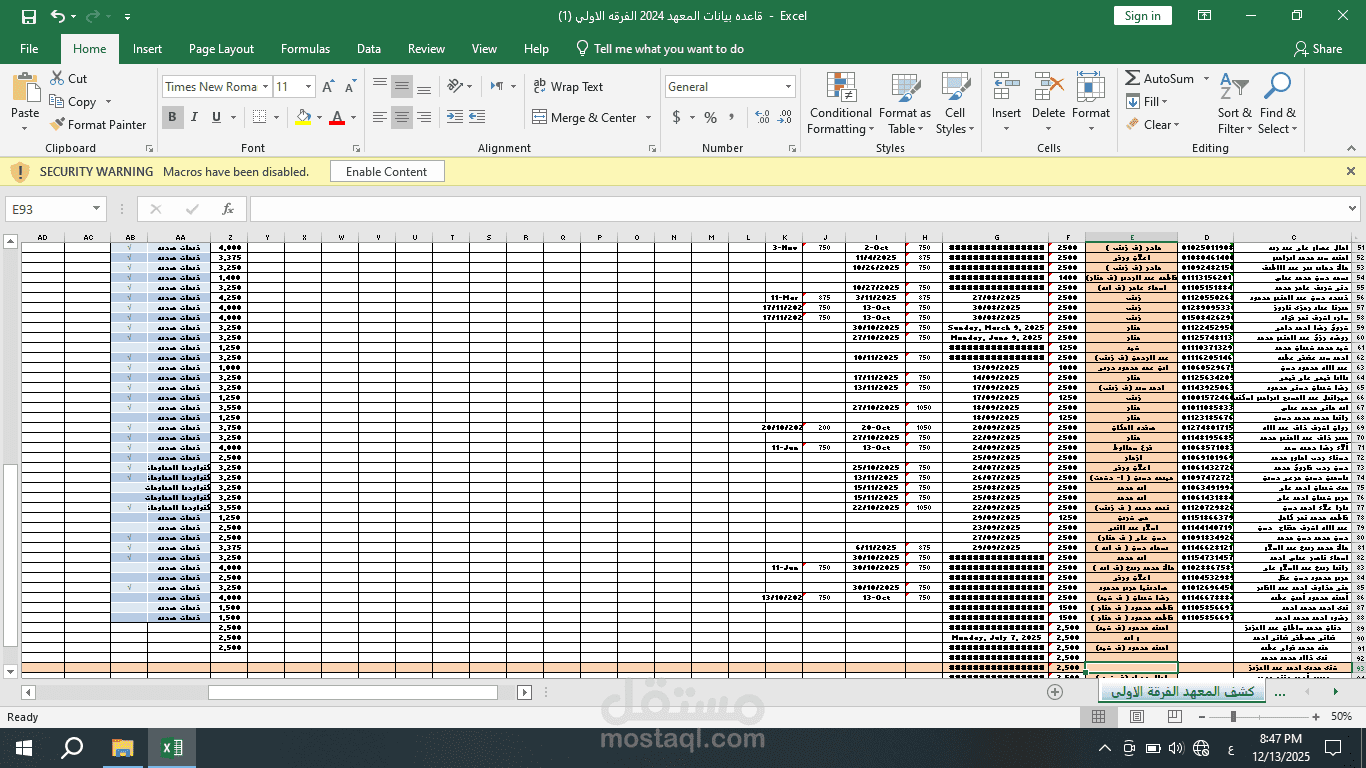The height and width of the screenshot is (768, 1366).
Task: Toggle Underline formatting
Action: 217,117
